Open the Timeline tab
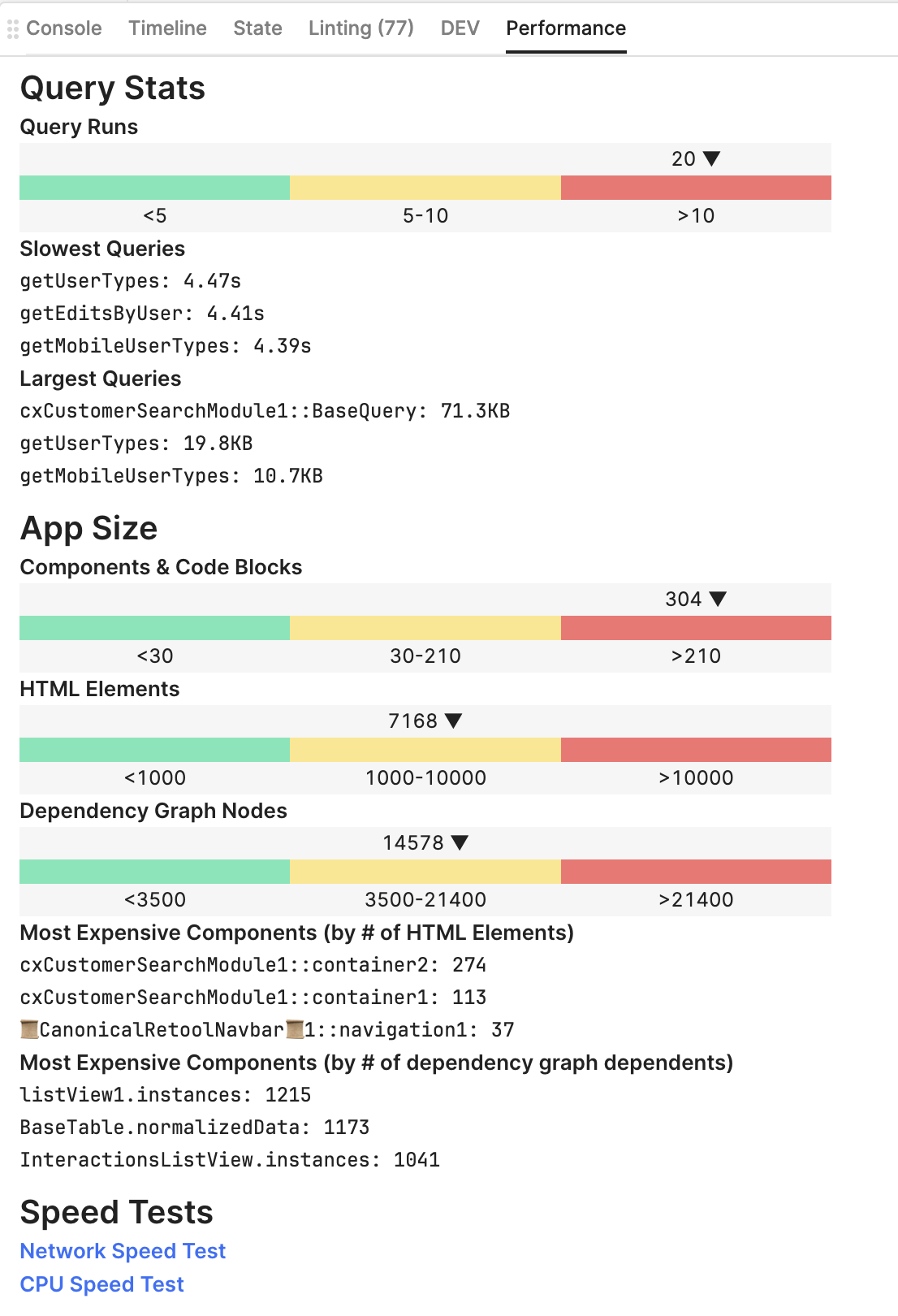 coord(167,28)
